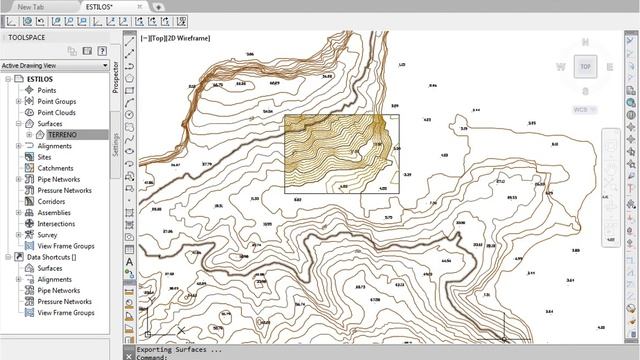Select the Revision Cloud tool
The image size is (640, 360).
[129, 127]
